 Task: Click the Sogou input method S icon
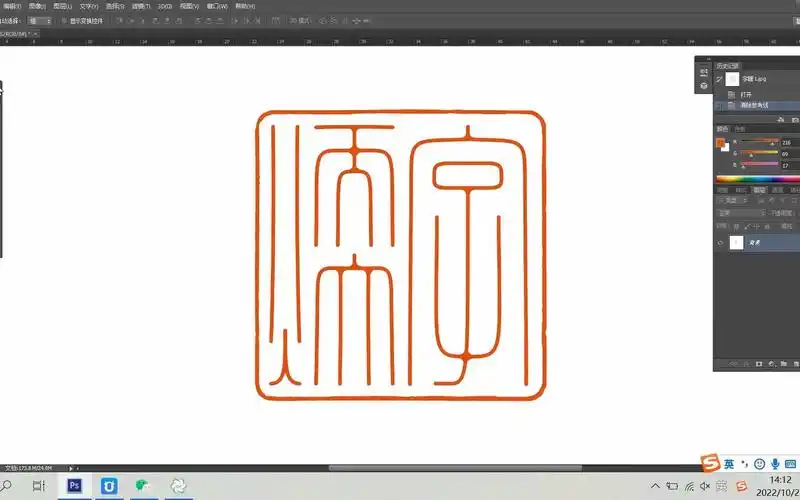pos(711,463)
